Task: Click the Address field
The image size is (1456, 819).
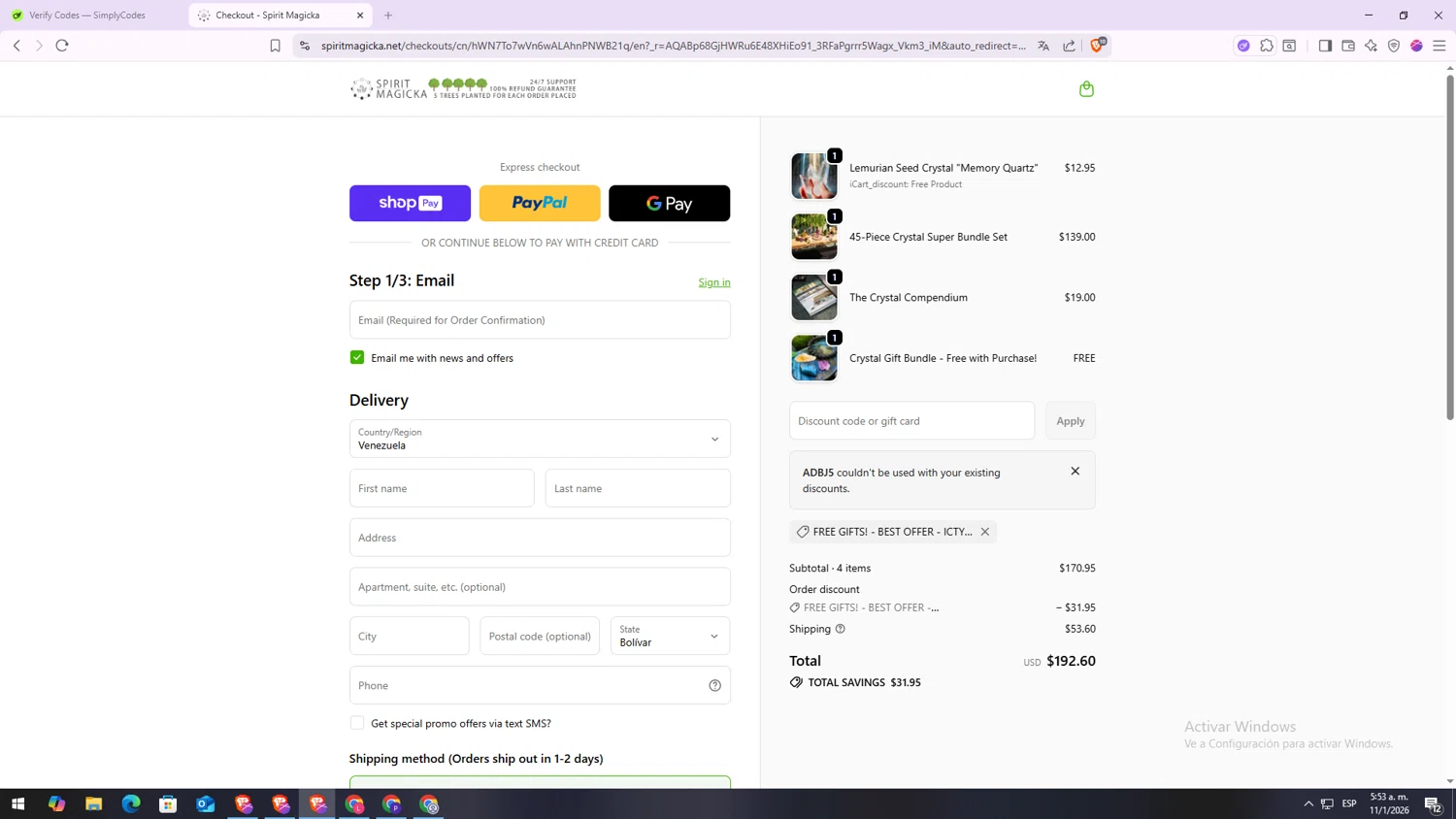Action: pos(540,538)
